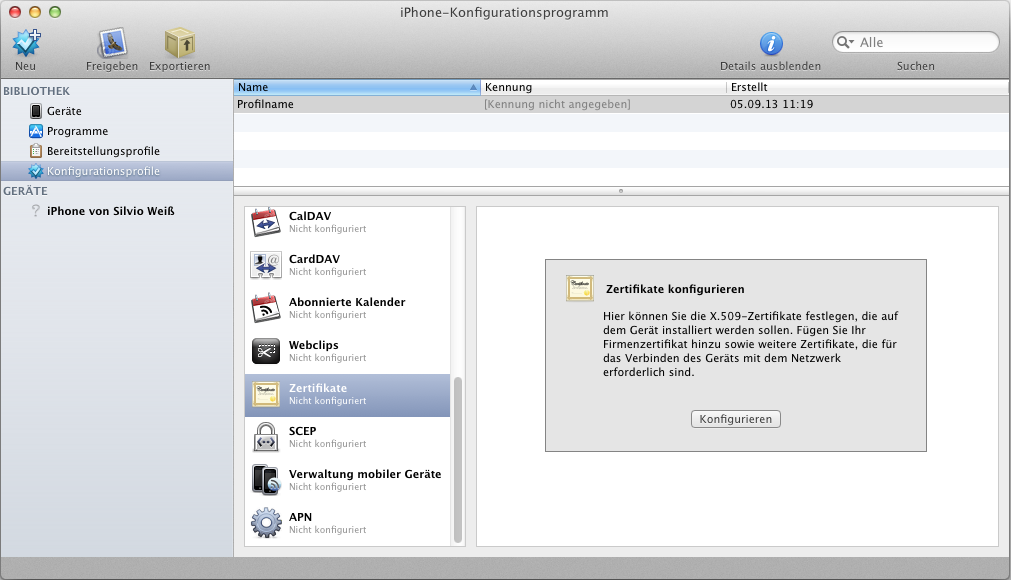Select Konfigurationsprofile in the sidebar
1011x580 pixels.
[117, 171]
